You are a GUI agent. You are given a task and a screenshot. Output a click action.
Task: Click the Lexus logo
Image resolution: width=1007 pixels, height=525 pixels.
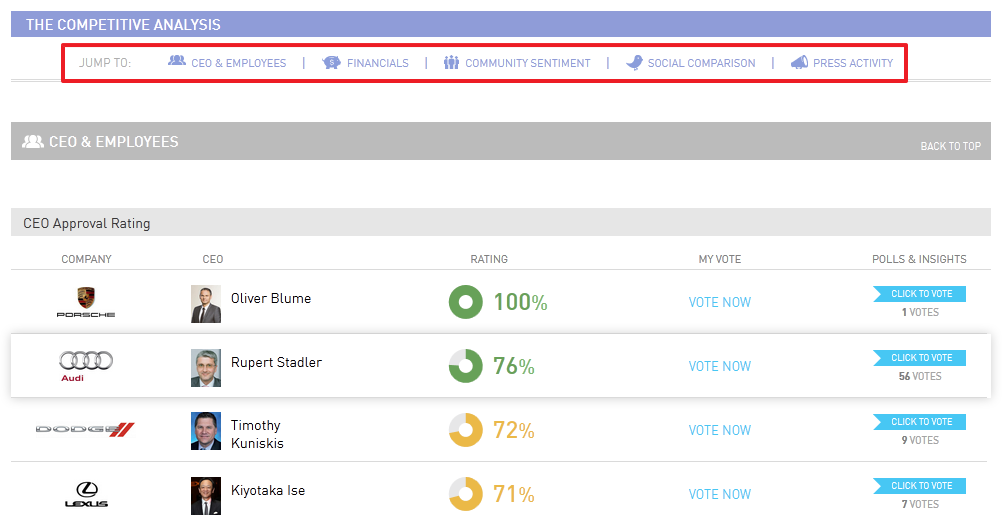pos(86,494)
